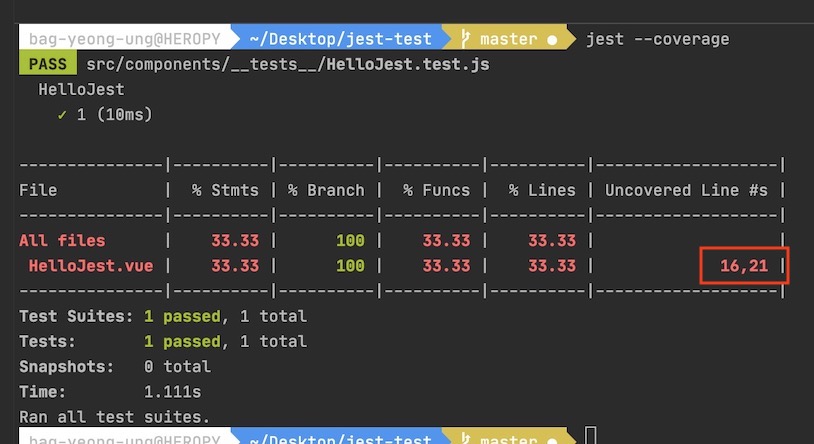Click the git branch icon beside master
This screenshot has width=814, height=444.
tap(466, 39)
